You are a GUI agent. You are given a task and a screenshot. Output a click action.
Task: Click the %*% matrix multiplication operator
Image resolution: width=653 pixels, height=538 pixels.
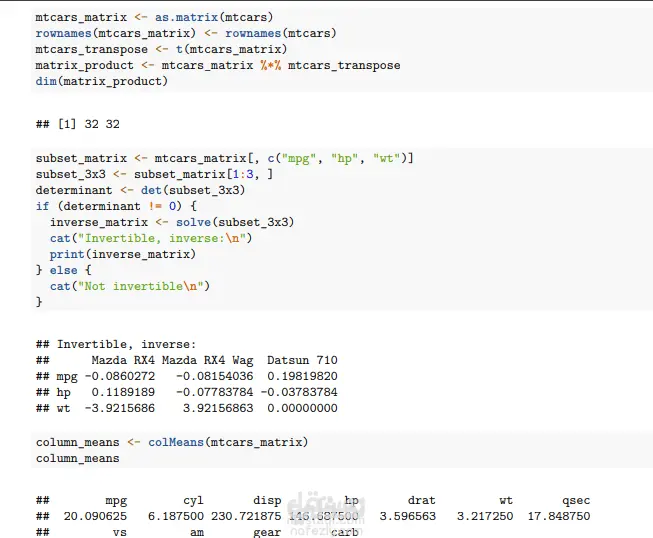[x=271, y=65]
